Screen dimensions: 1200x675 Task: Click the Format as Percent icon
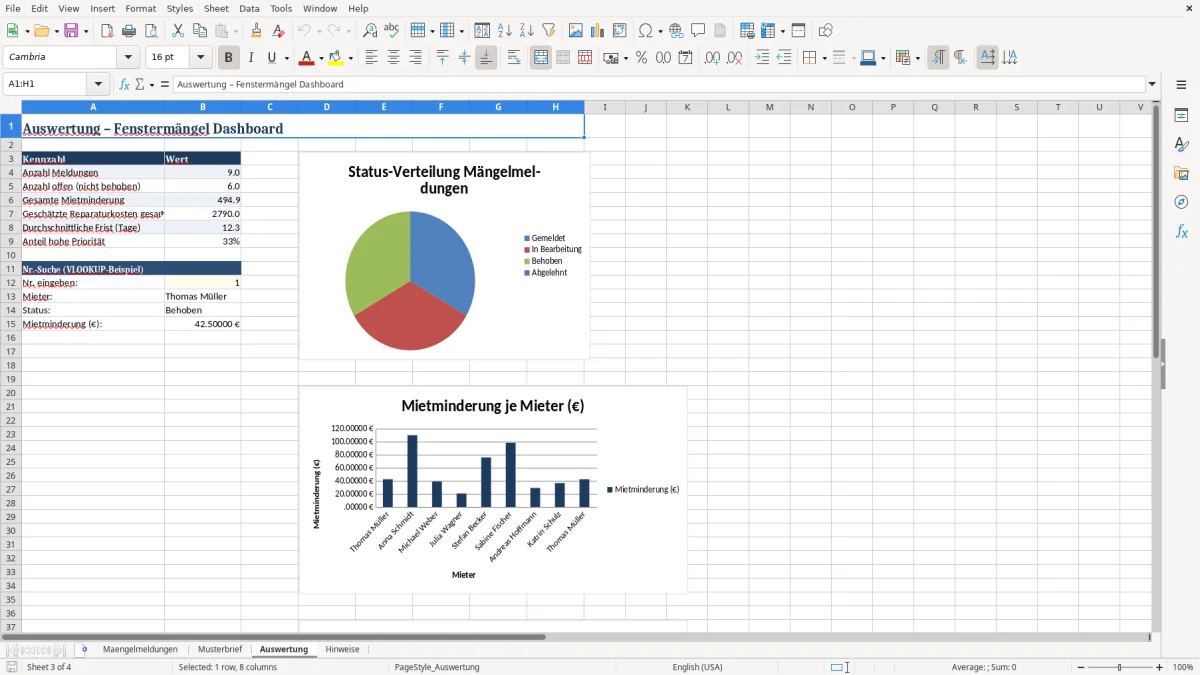click(x=641, y=58)
